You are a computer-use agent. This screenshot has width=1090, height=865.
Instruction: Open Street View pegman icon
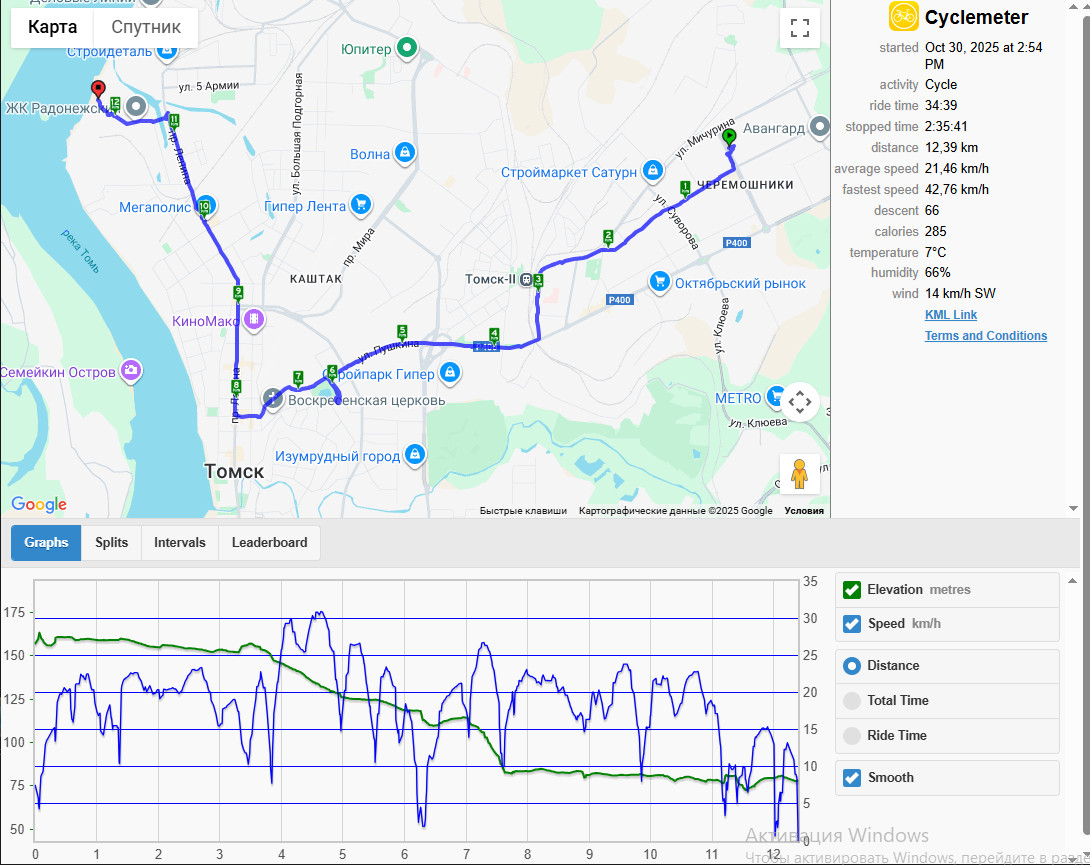click(799, 474)
